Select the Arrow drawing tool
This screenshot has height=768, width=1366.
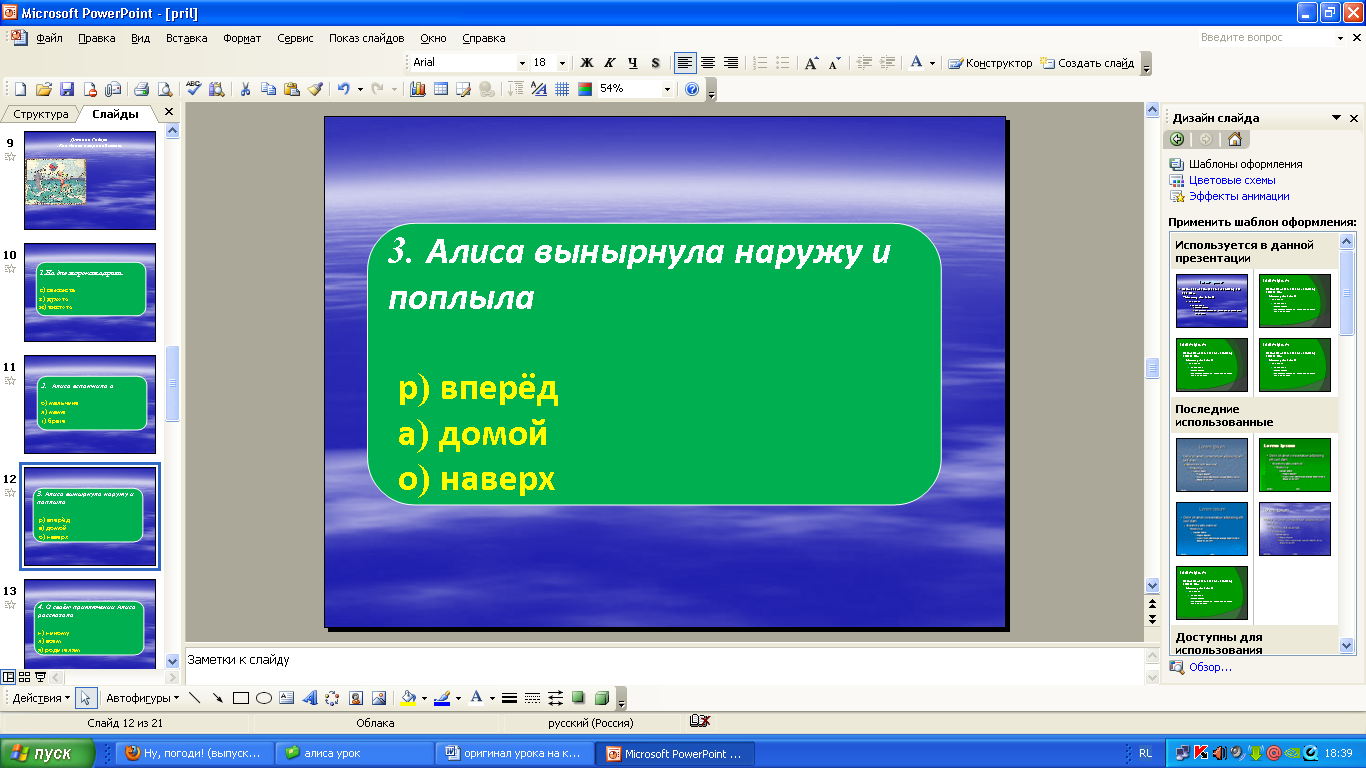(x=217, y=698)
